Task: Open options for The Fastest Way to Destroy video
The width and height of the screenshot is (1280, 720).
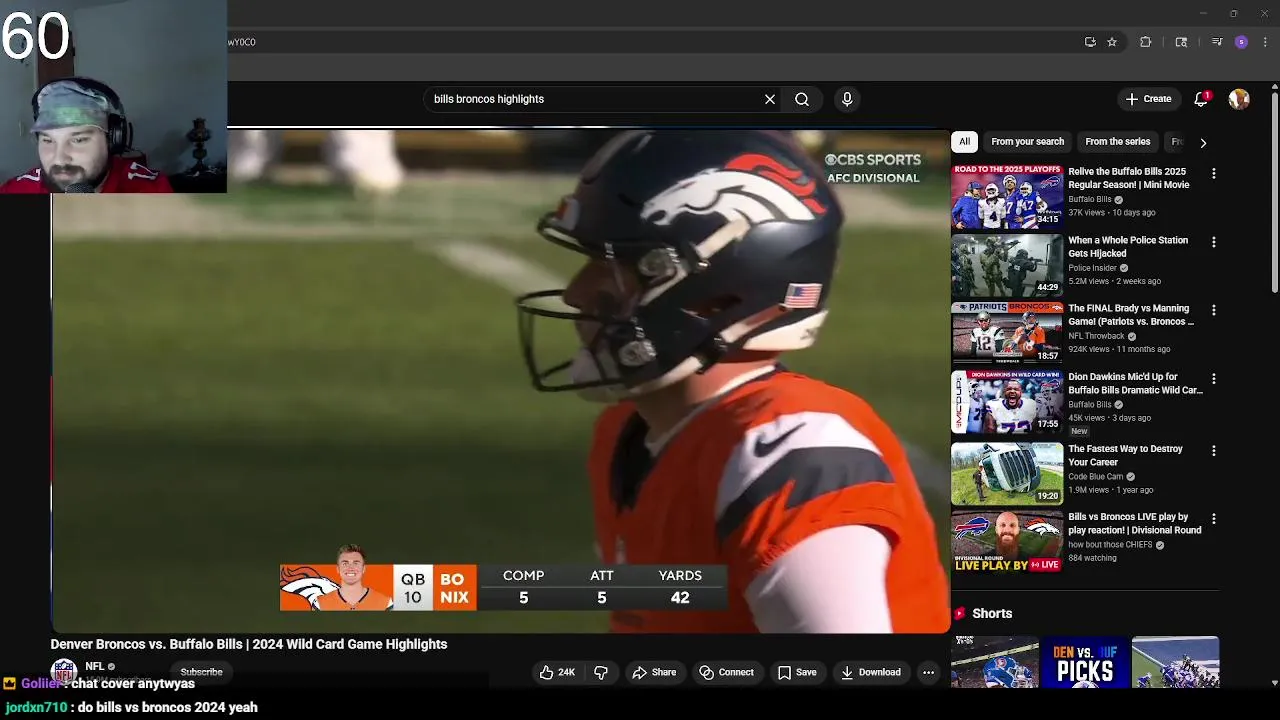Action: (1214, 450)
